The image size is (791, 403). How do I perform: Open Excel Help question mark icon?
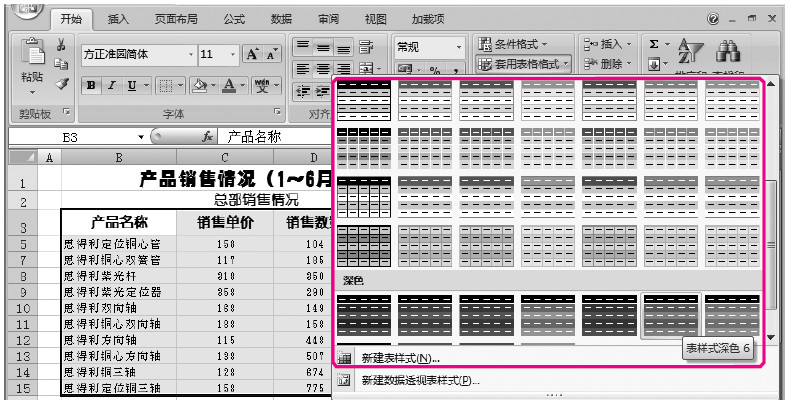pyautogui.click(x=713, y=19)
